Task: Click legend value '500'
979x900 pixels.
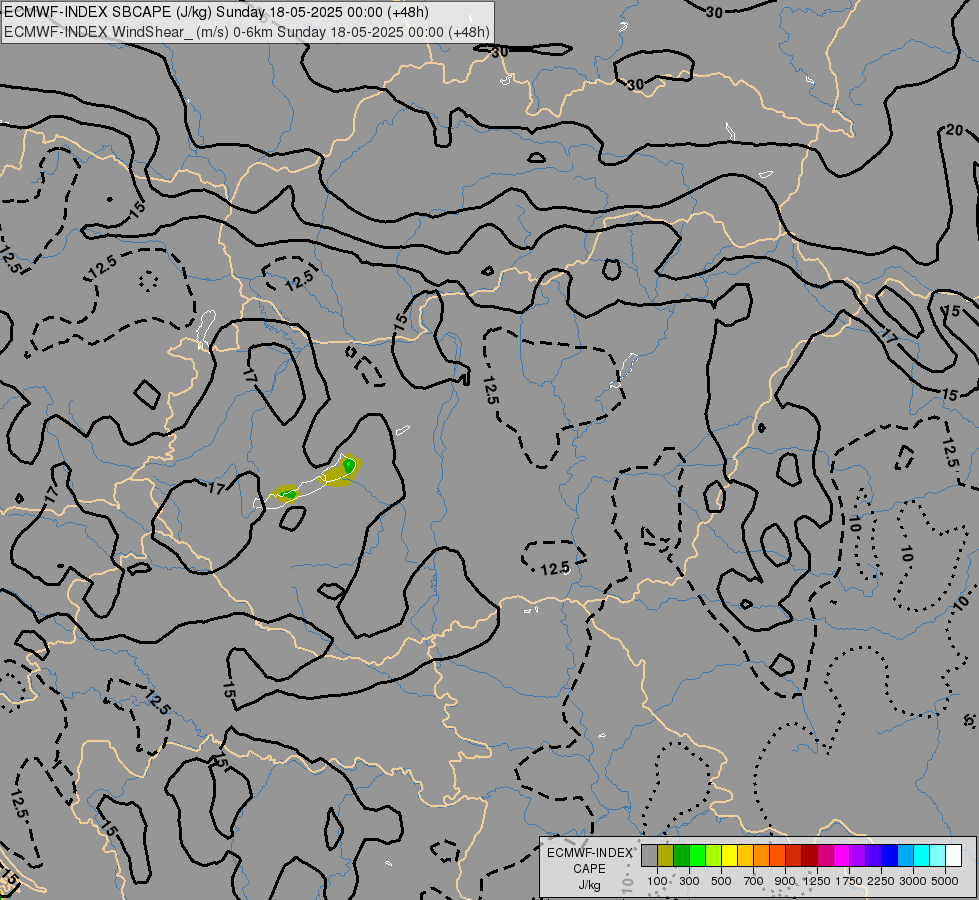Action: [721, 881]
